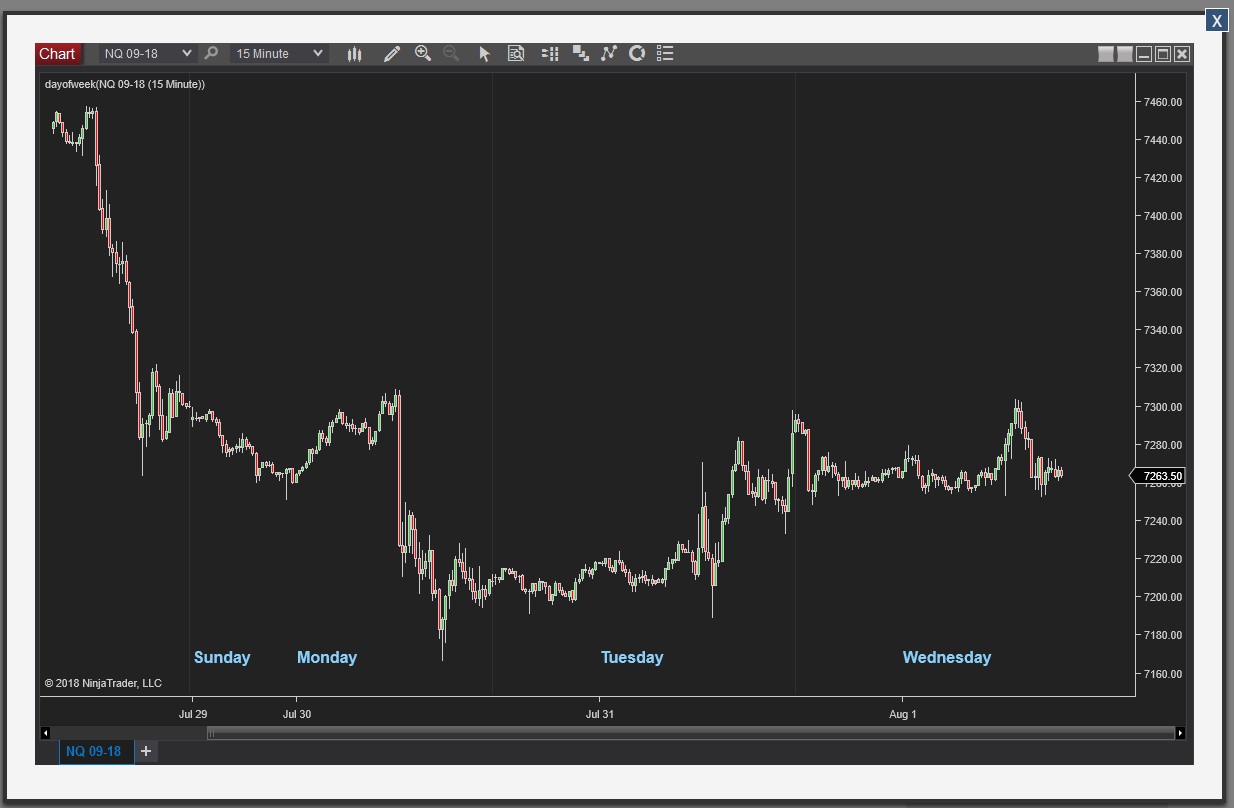Open the stacked-squares toolbar icon

click(x=580, y=54)
